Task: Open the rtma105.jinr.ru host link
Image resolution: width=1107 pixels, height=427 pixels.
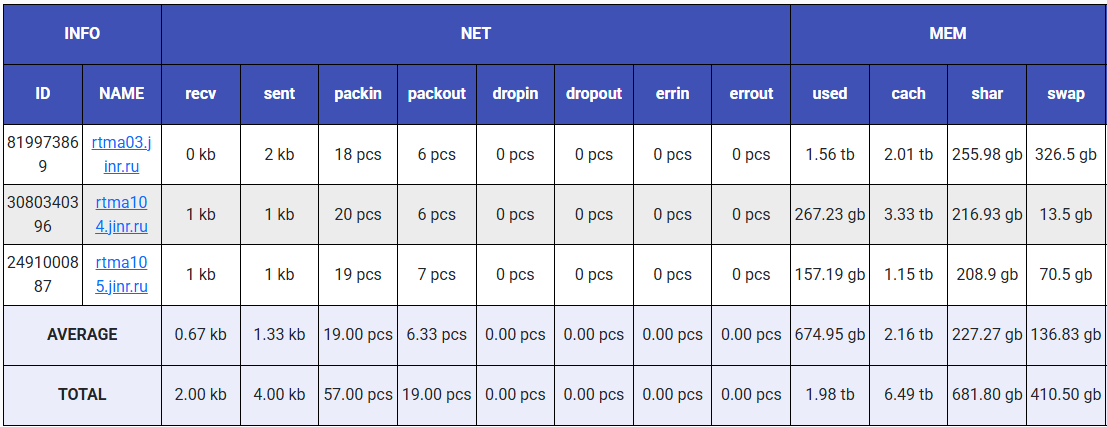Action: [121, 274]
